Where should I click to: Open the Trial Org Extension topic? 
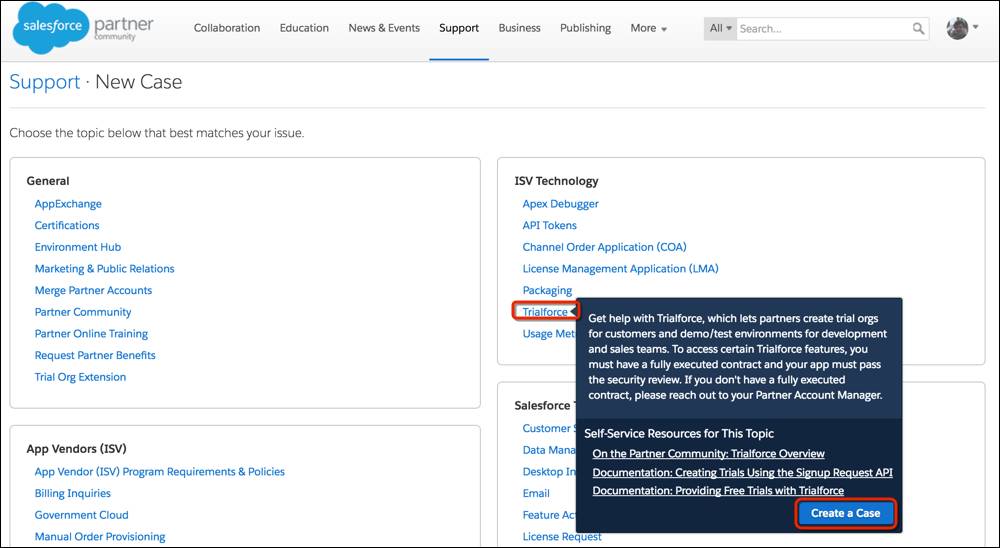(x=80, y=378)
